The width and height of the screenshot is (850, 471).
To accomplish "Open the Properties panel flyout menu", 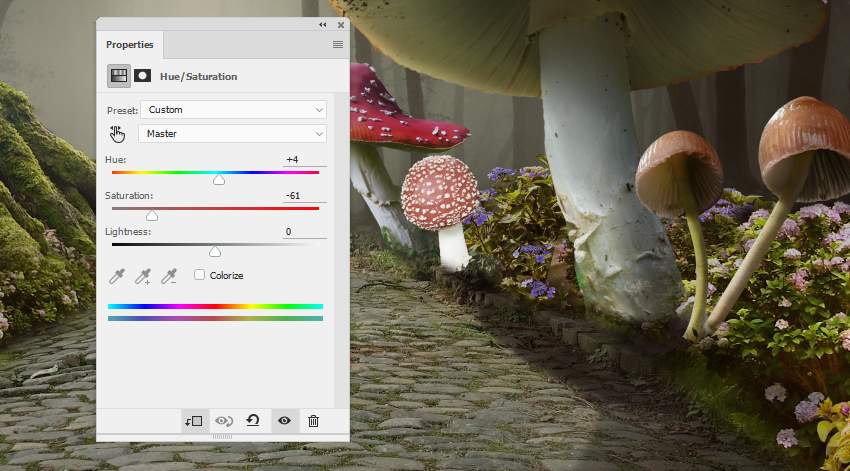I will click(338, 44).
